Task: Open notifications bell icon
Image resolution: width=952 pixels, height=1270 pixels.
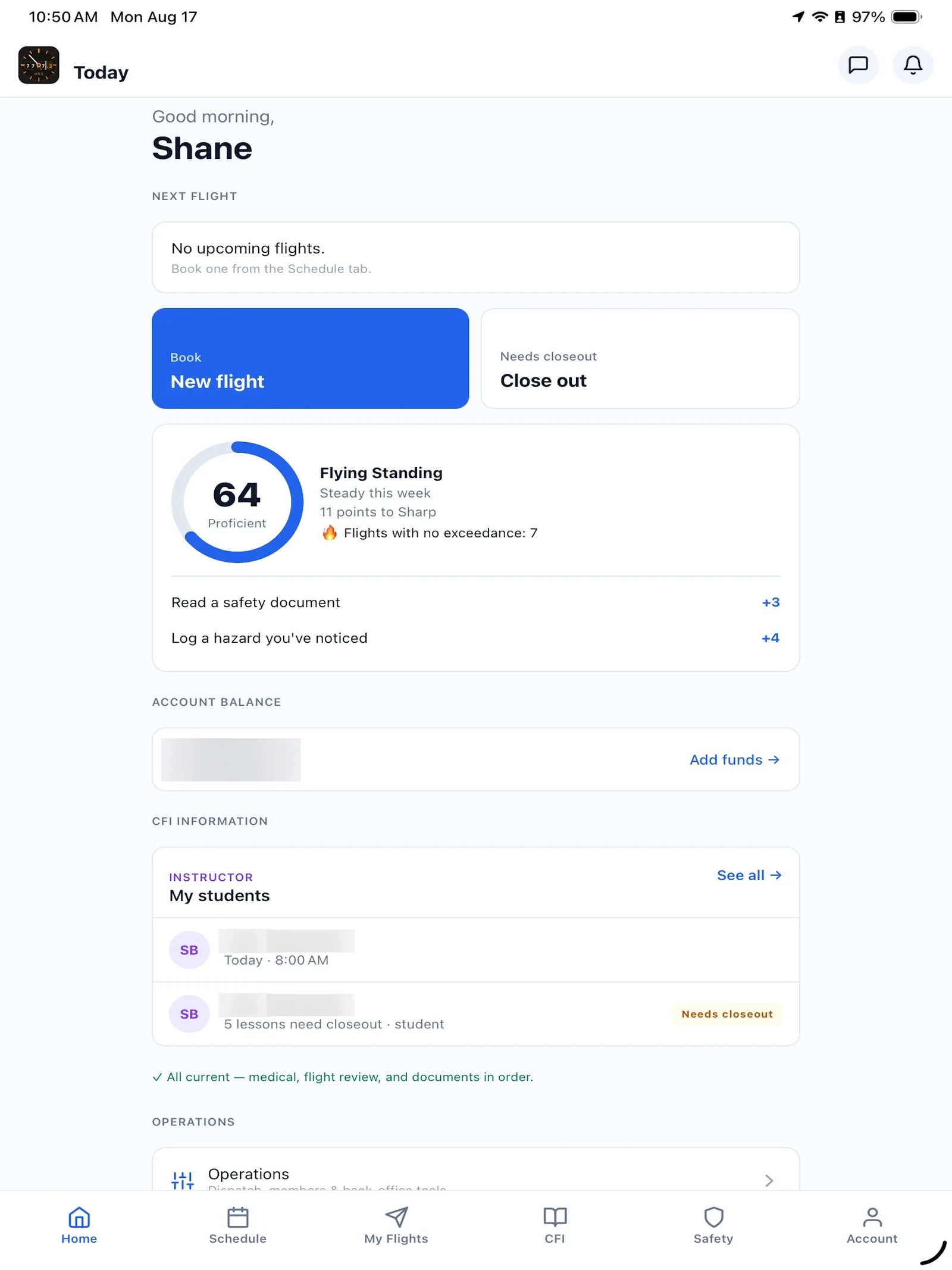Action: point(913,65)
